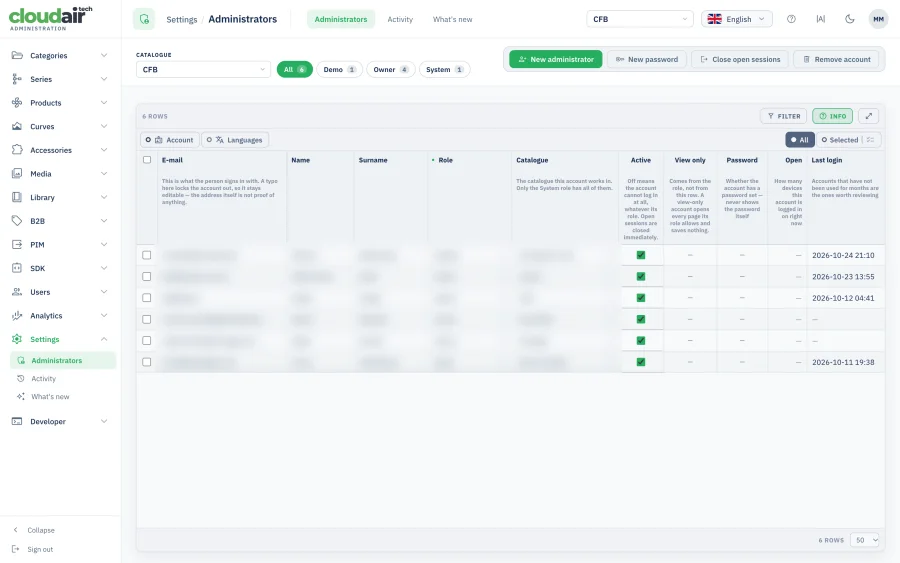The width and height of the screenshot is (900, 563).
Task: Open the English language dropdown
Action: (x=736, y=19)
